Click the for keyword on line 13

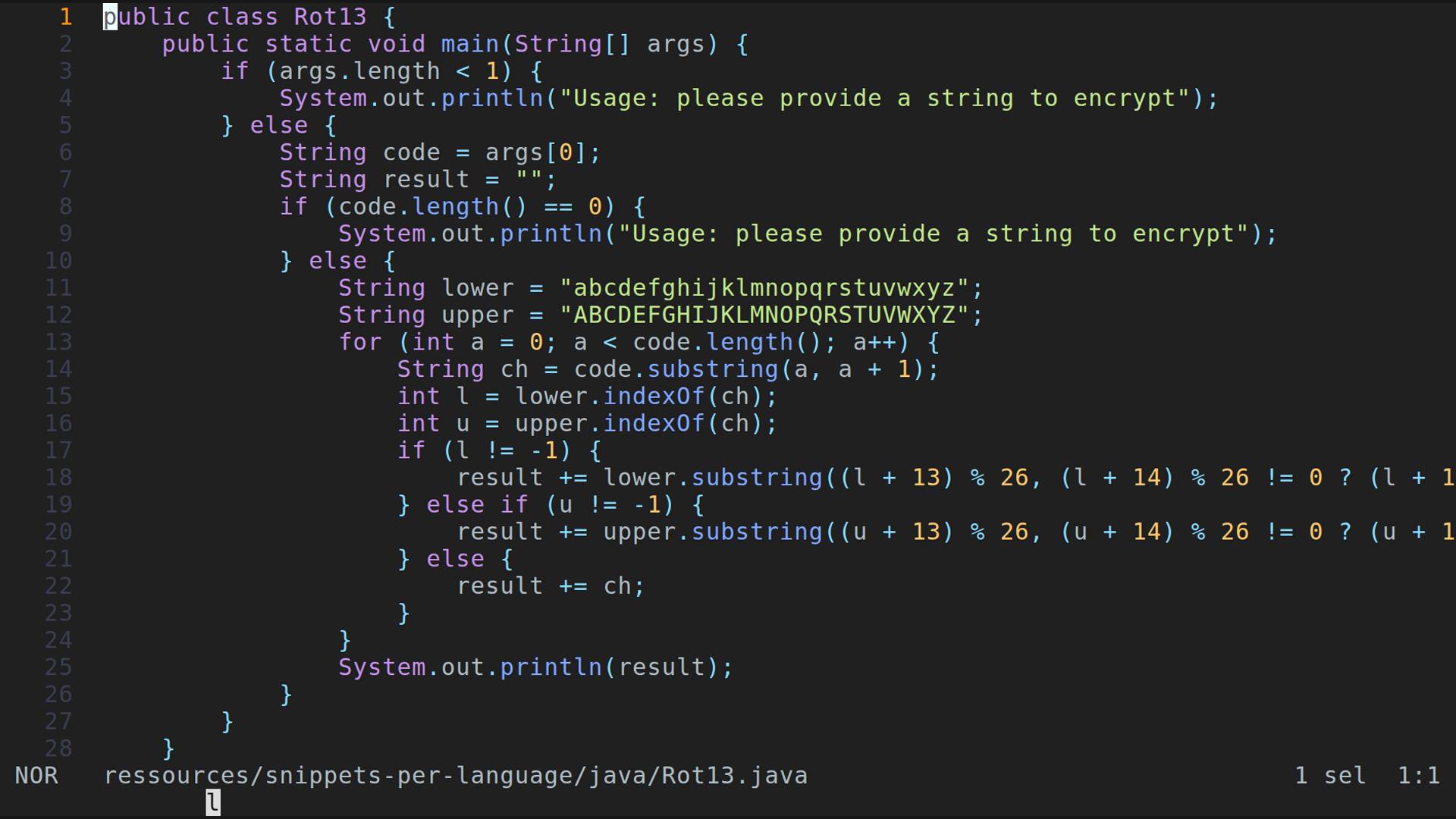(x=362, y=341)
